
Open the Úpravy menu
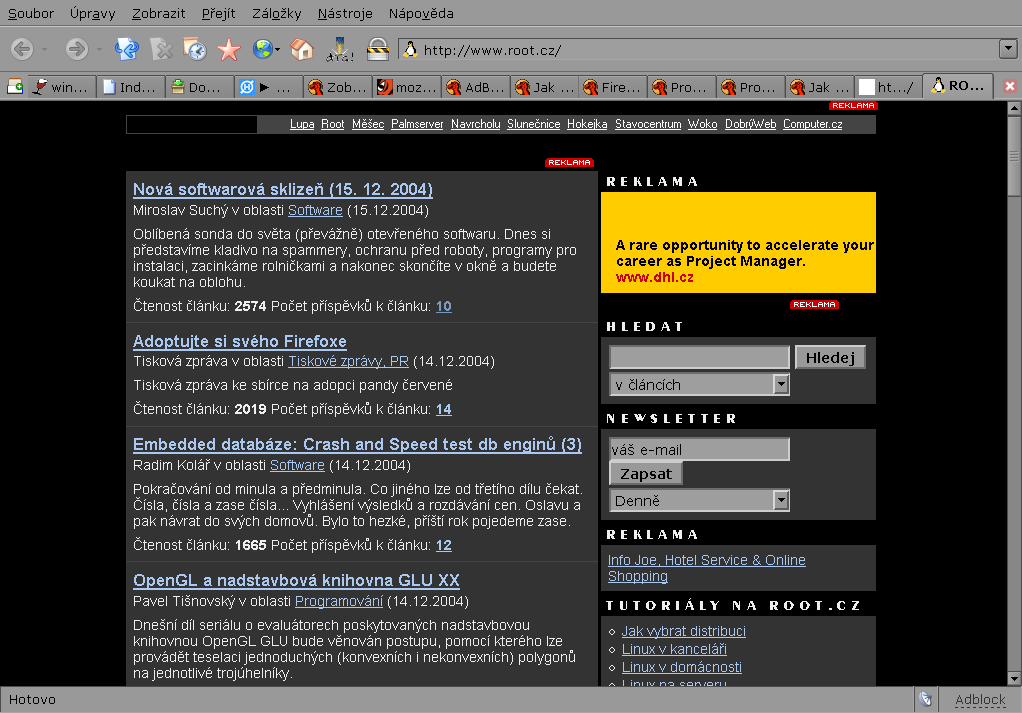[93, 13]
